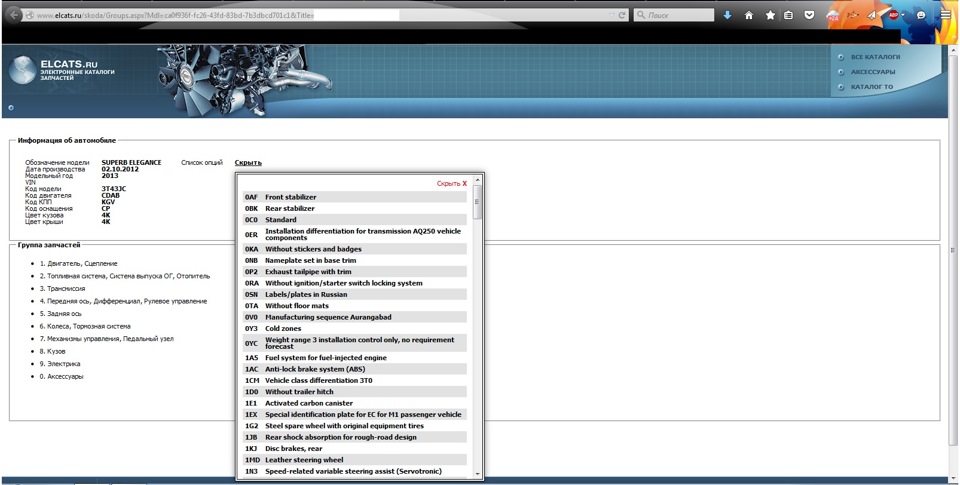Expand the Adblock Plus dropdown arrow
The width and height of the screenshot is (960, 485).
903,16
